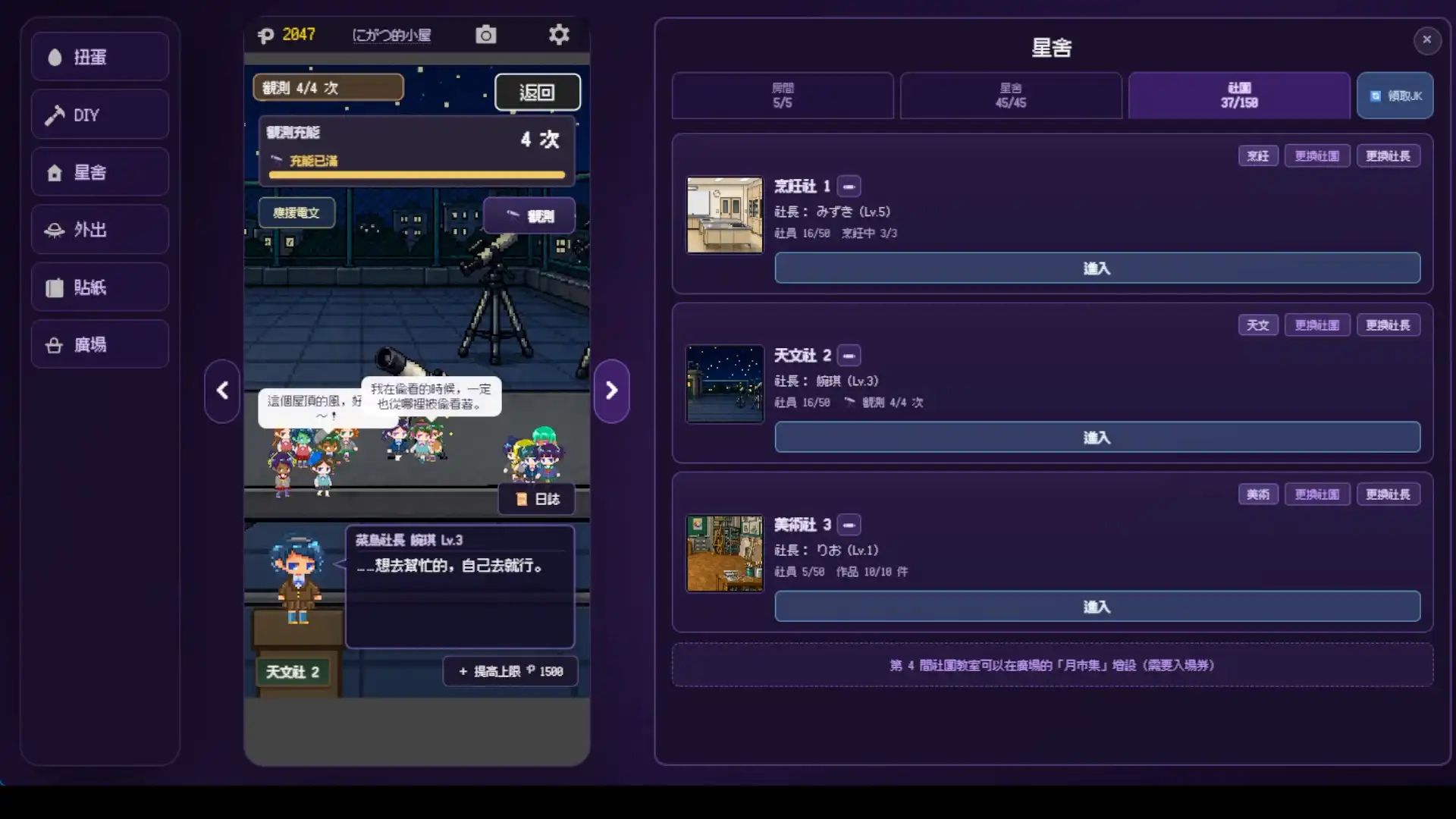This screenshot has height=819, width=1456.
Task: Click the 美術 tag on third club
Action: tap(1258, 494)
